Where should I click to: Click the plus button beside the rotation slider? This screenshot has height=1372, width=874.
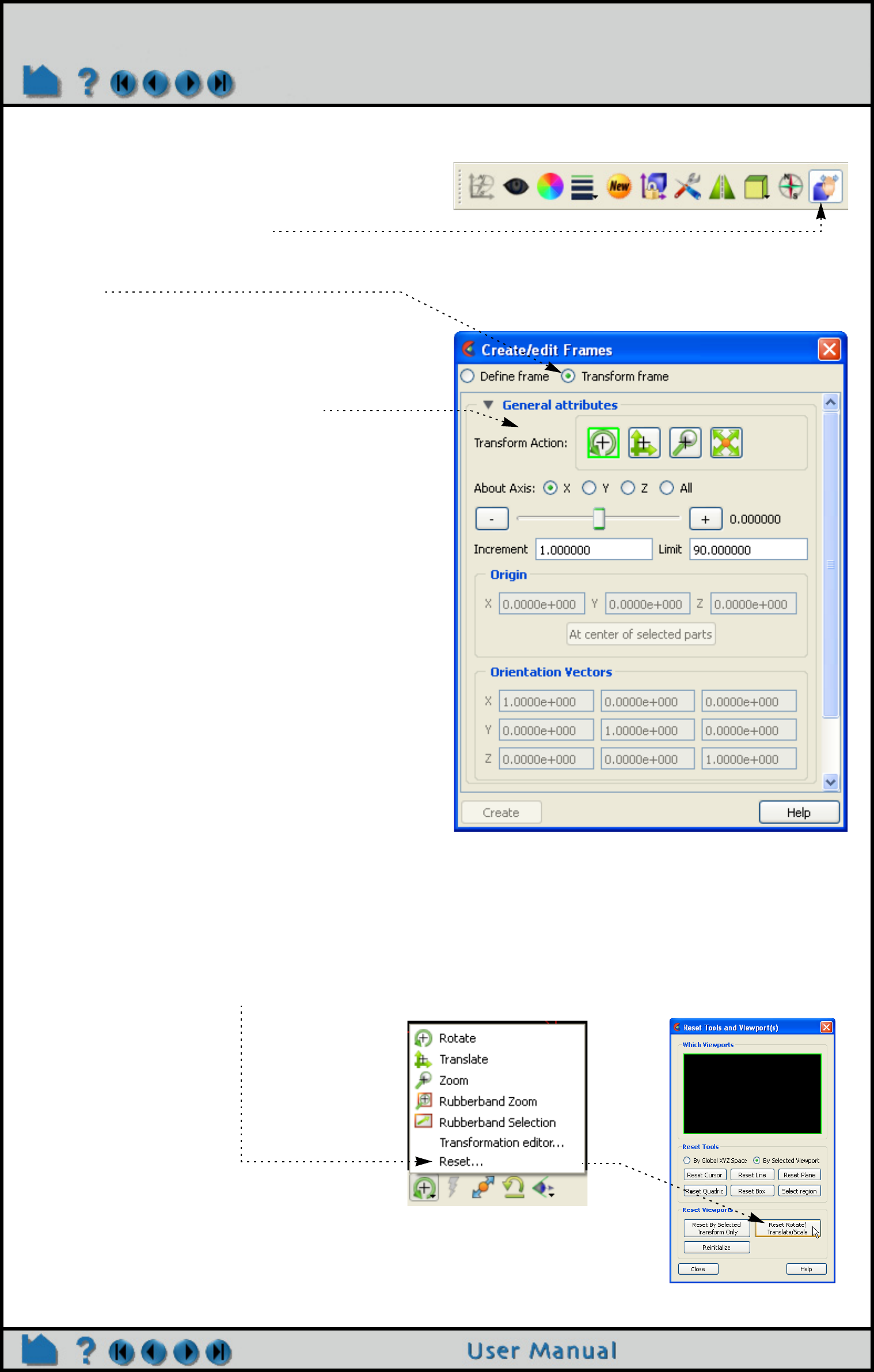pyautogui.click(x=705, y=518)
